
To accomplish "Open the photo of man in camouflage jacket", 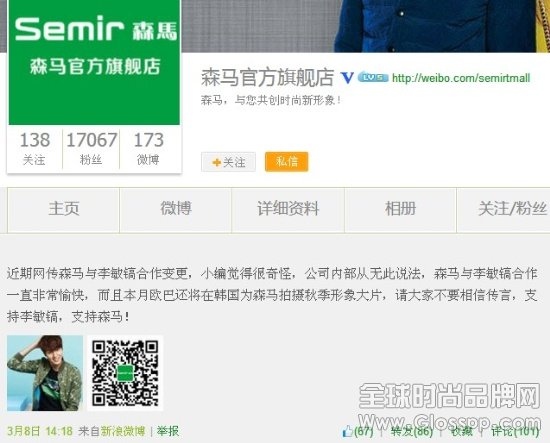I will pyautogui.click(x=45, y=373).
